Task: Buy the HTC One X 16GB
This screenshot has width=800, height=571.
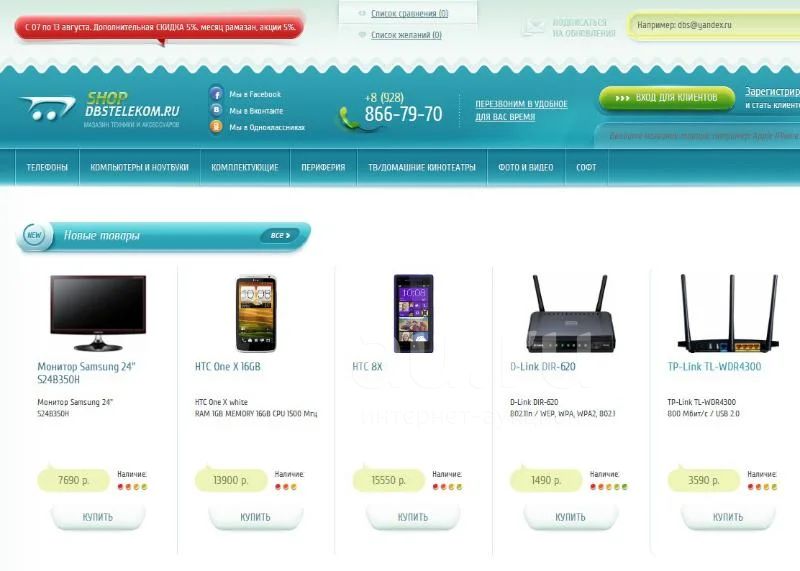Action: click(255, 517)
